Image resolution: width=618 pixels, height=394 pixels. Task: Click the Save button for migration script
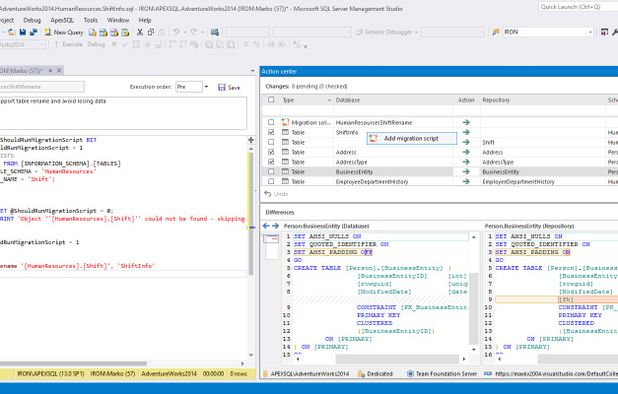tap(229, 87)
